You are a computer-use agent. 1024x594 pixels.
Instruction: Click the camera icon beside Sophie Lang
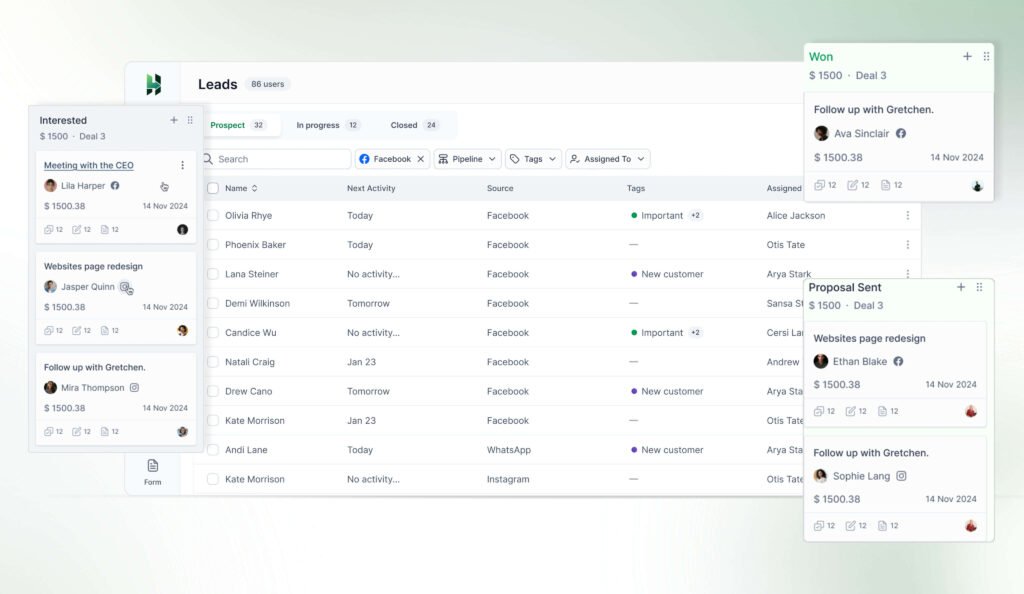(x=901, y=476)
